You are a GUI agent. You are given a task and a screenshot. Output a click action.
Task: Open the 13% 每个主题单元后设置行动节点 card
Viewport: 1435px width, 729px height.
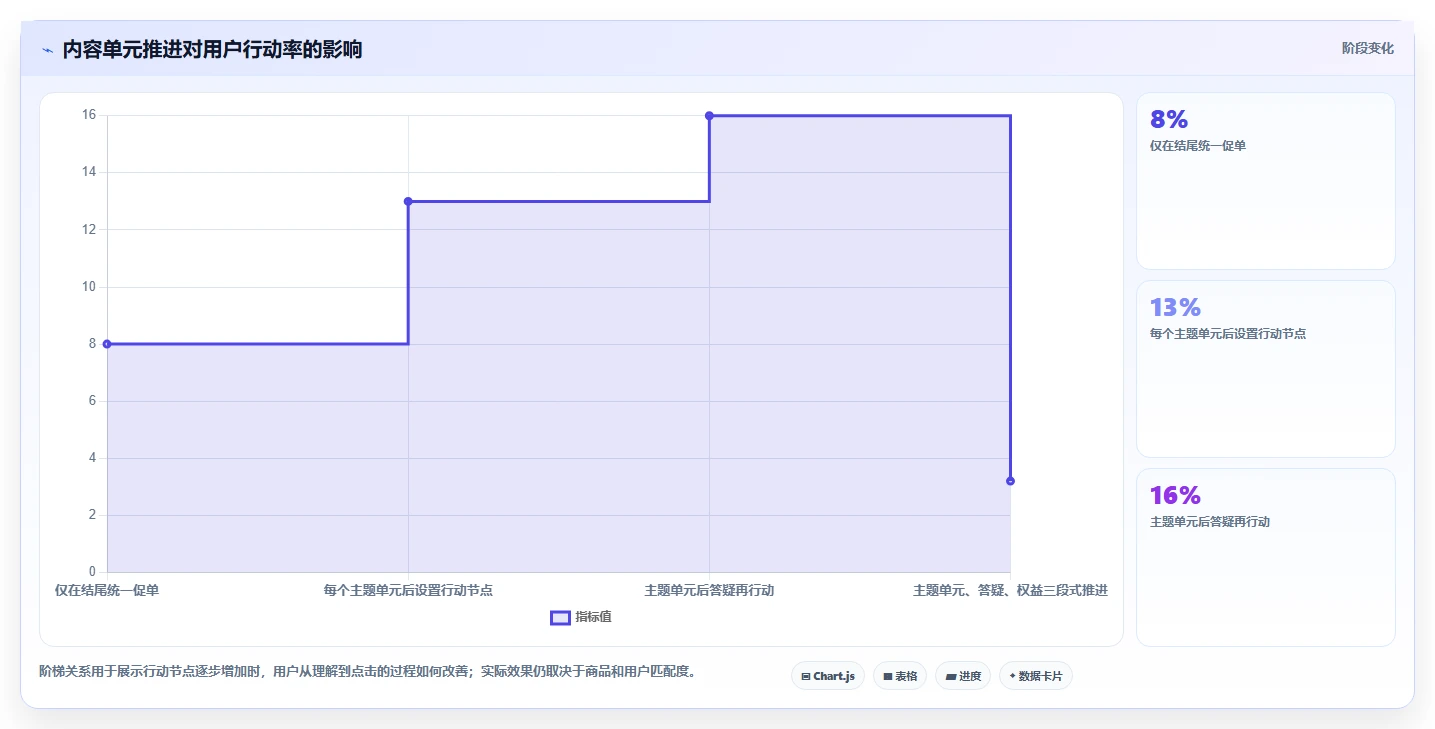(1265, 369)
